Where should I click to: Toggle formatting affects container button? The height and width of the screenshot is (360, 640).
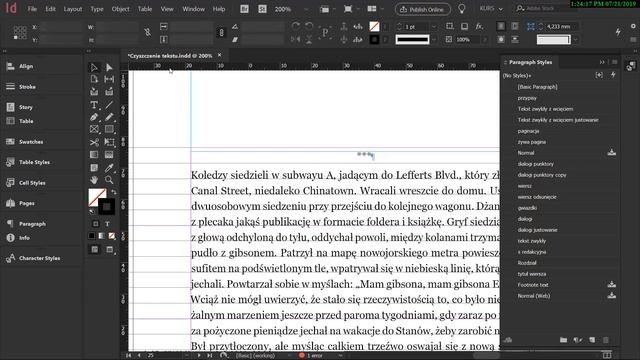[96, 224]
